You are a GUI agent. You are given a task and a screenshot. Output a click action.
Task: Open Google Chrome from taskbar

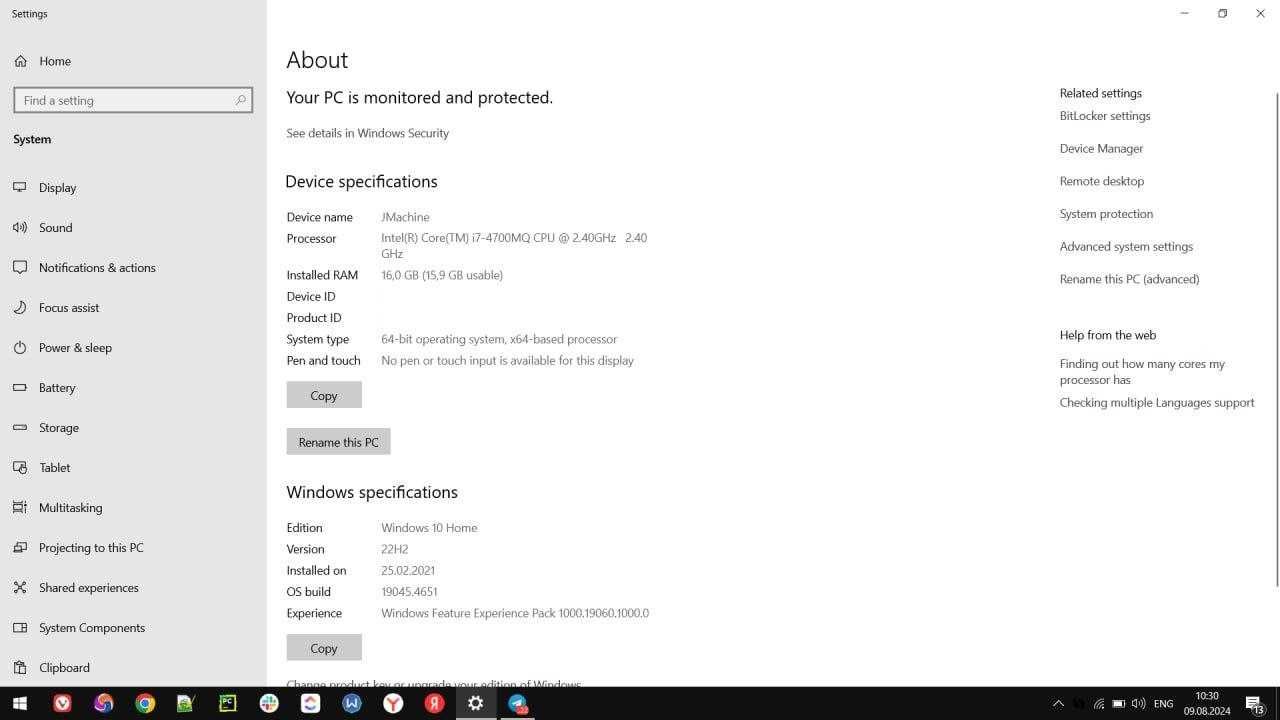pyautogui.click(x=145, y=703)
